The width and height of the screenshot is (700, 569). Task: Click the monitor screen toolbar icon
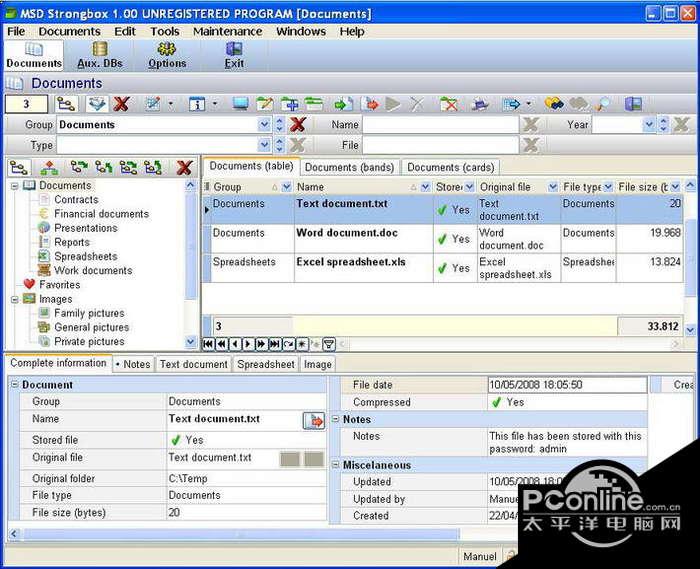[241, 104]
